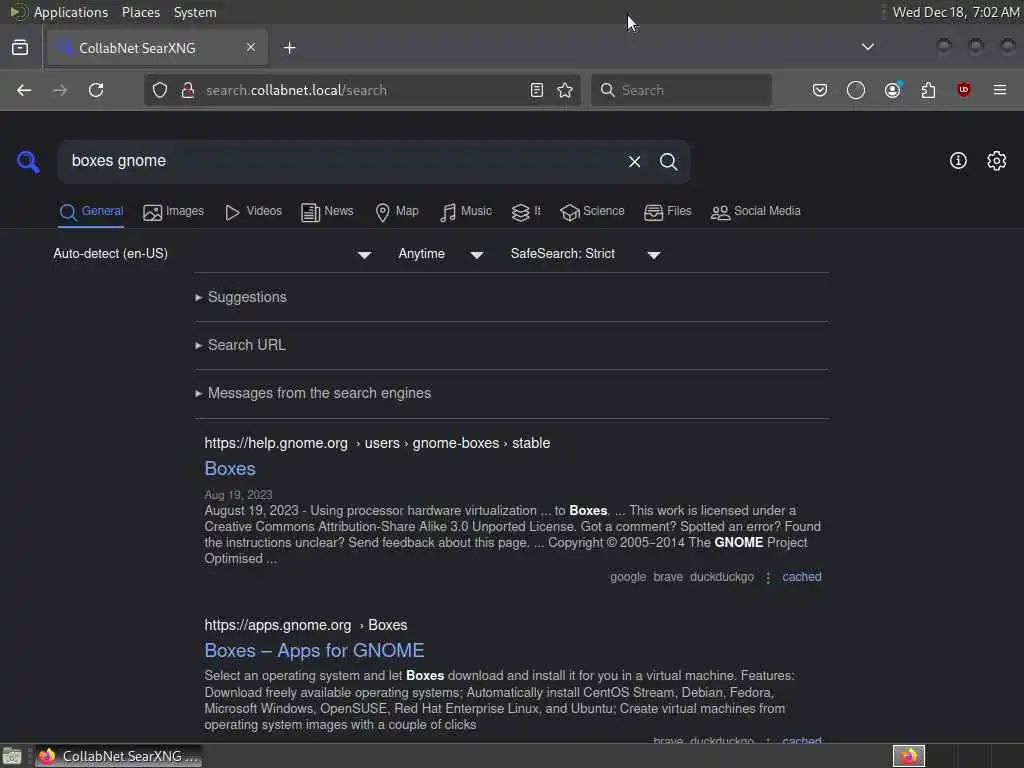Click the google engine label
This screenshot has height=768, width=1024.
click(x=628, y=577)
